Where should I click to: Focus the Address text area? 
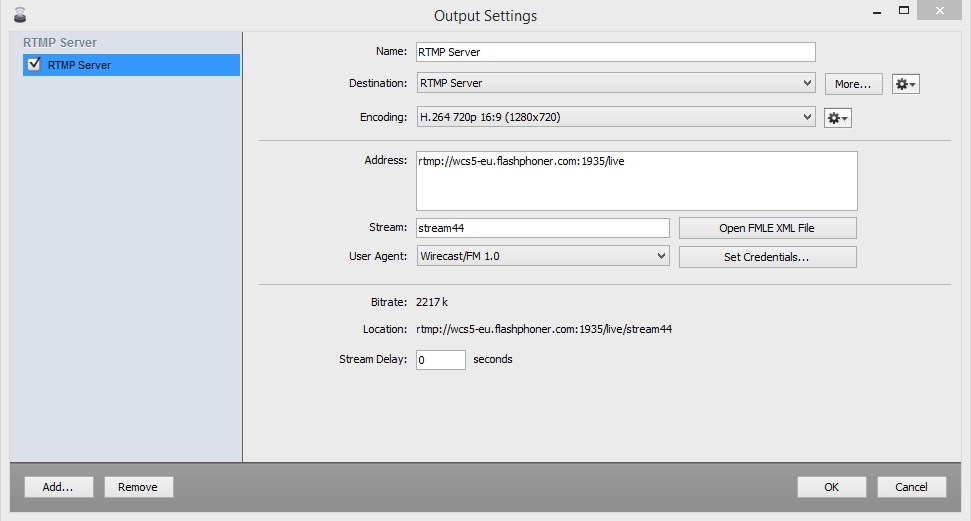click(636, 181)
